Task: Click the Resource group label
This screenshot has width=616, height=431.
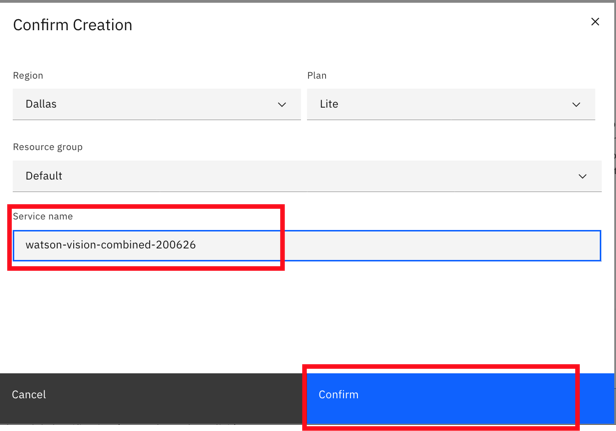Action: (48, 147)
